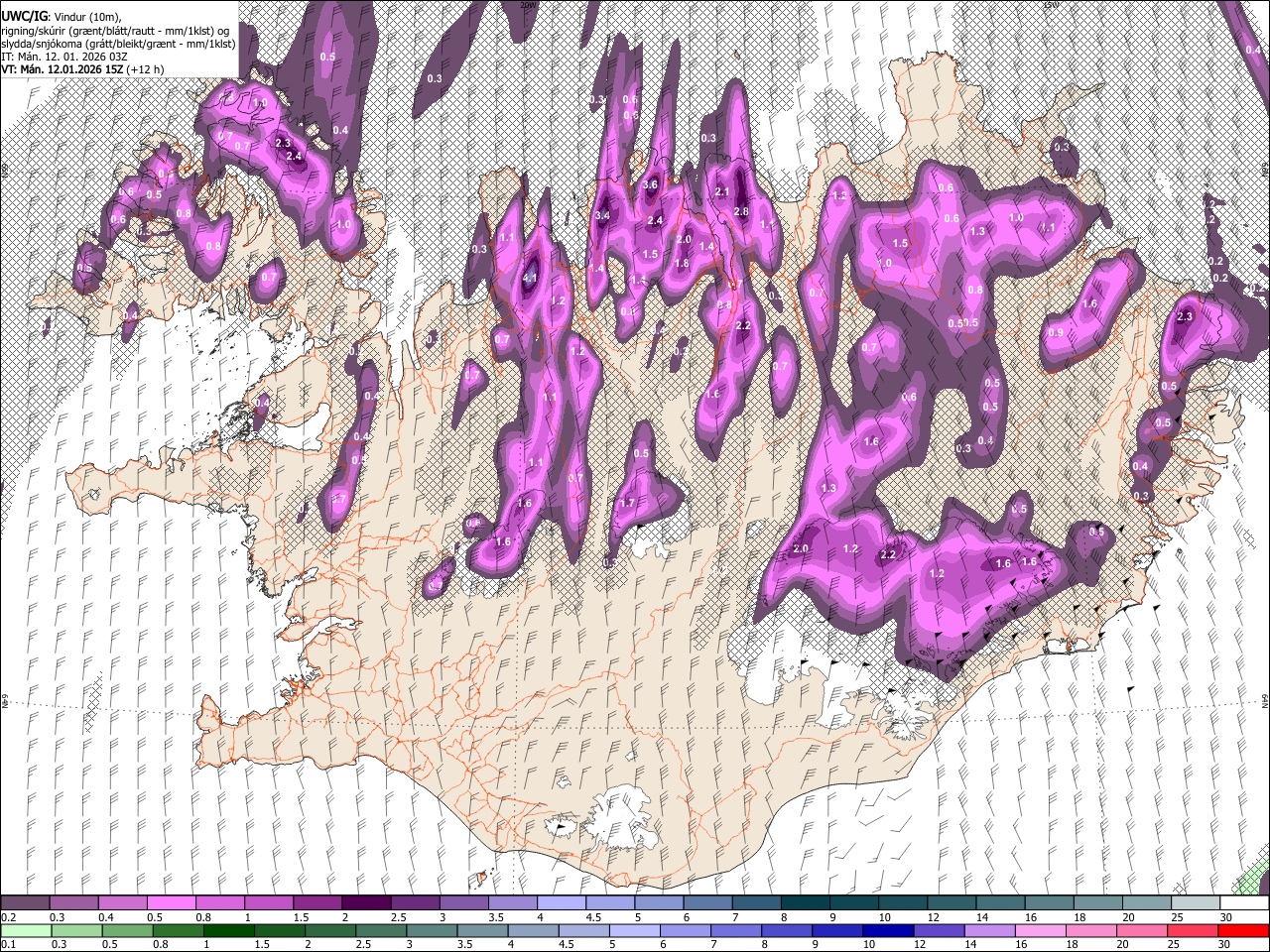This screenshot has height=952, width=1270.
Task: Pick the 18–20 pink swatch in the lower legend row
Action: click(x=1091, y=930)
